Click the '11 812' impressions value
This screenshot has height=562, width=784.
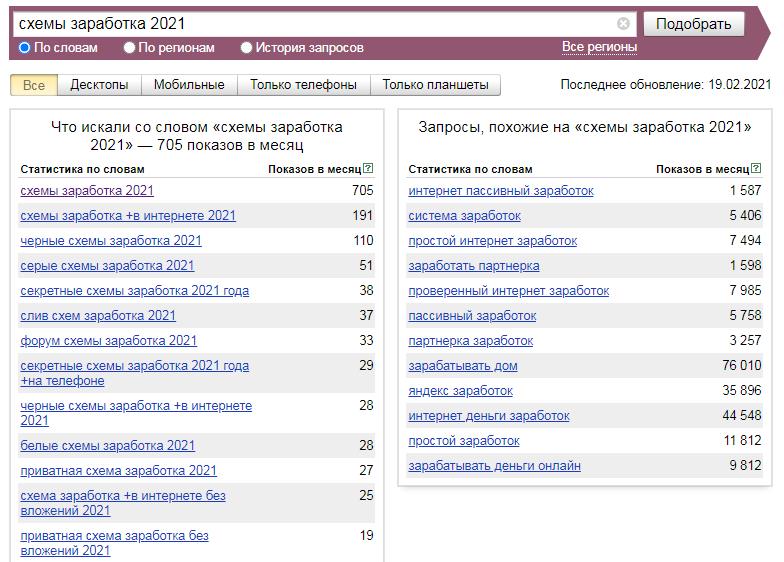tap(742, 440)
